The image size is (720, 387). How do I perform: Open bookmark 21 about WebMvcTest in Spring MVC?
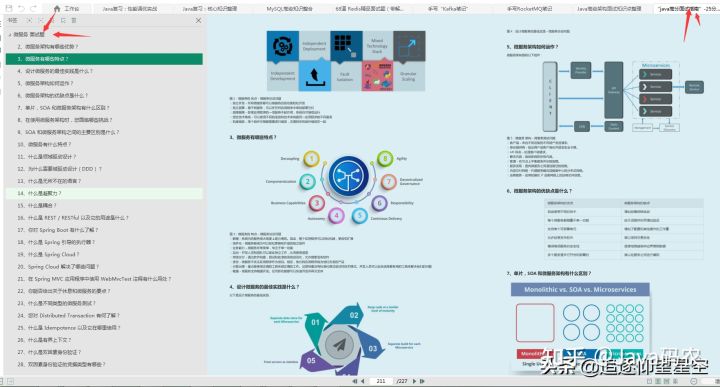click(x=94, y=279)
